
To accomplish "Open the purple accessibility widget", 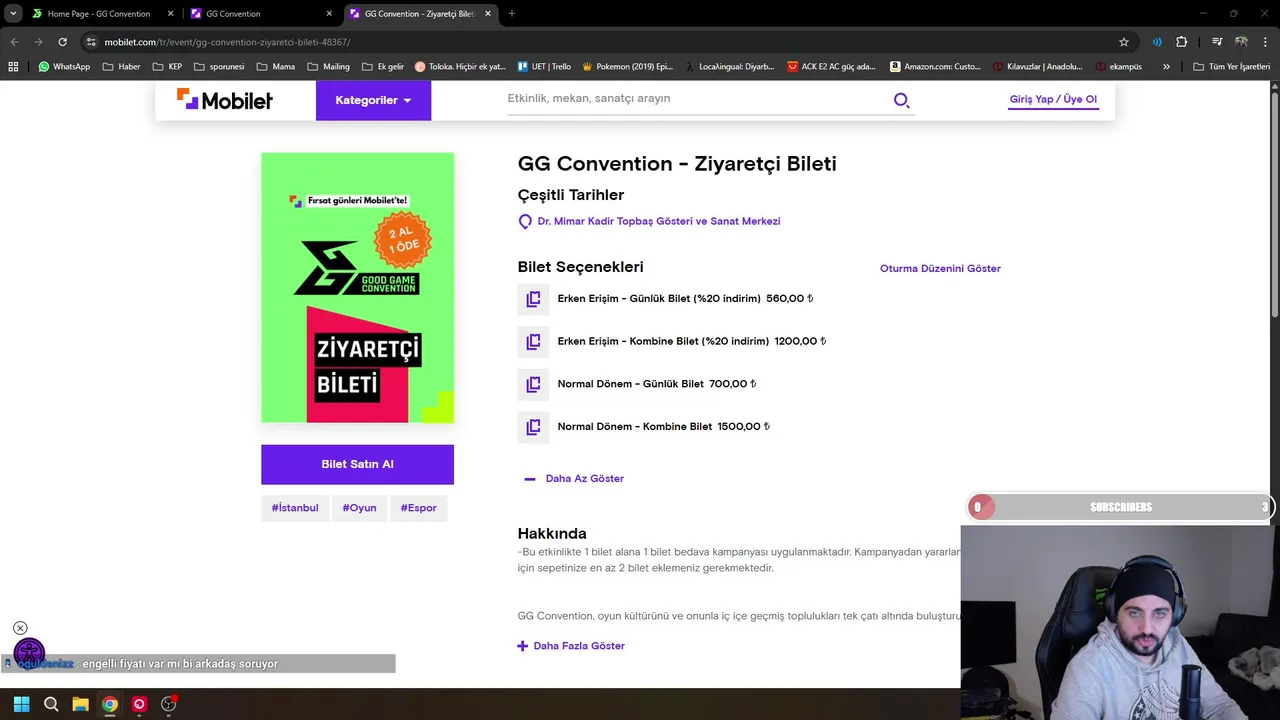I will click(x=29, y=653).
